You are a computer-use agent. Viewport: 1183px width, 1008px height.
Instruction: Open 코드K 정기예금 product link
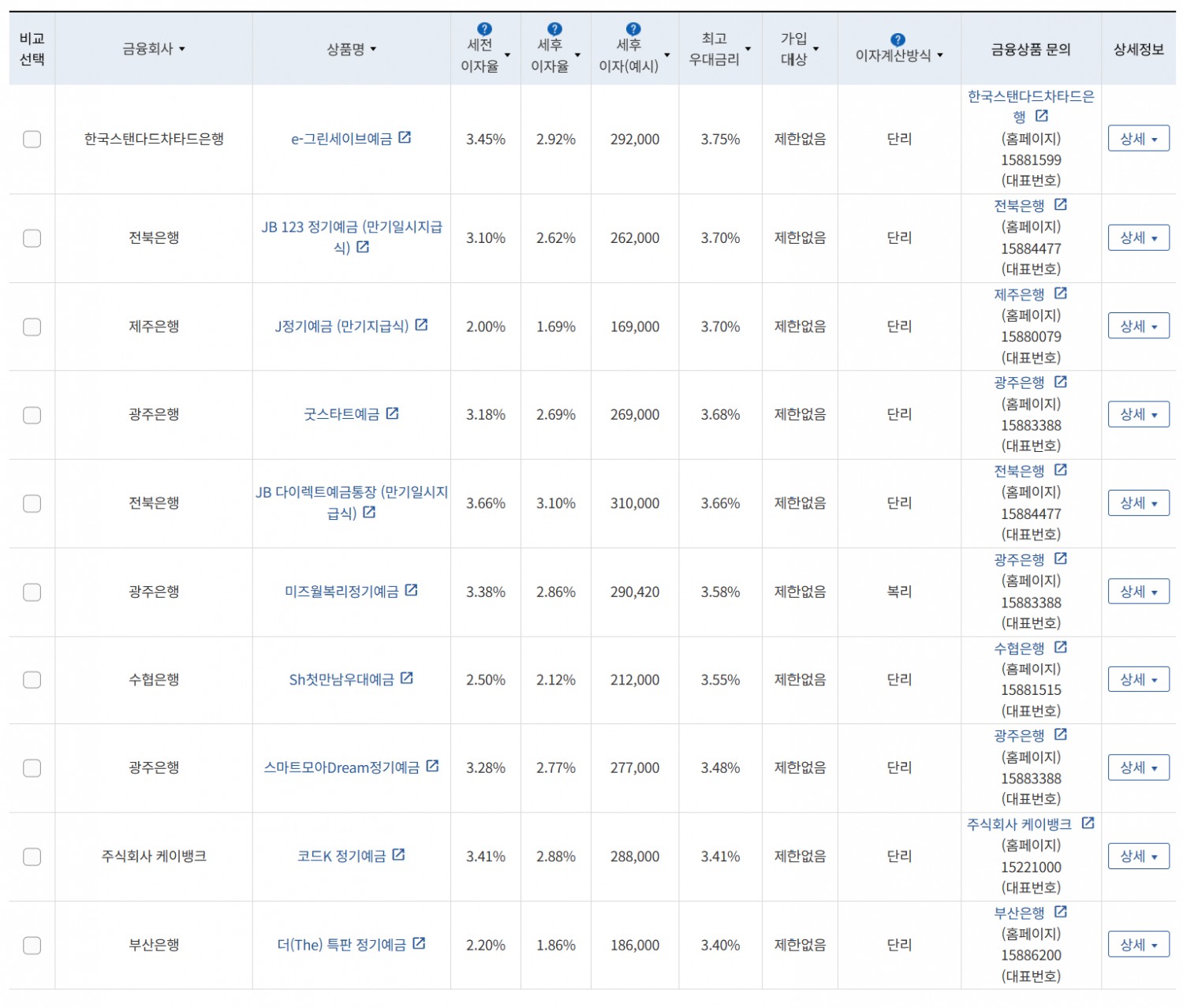(341, 856)
